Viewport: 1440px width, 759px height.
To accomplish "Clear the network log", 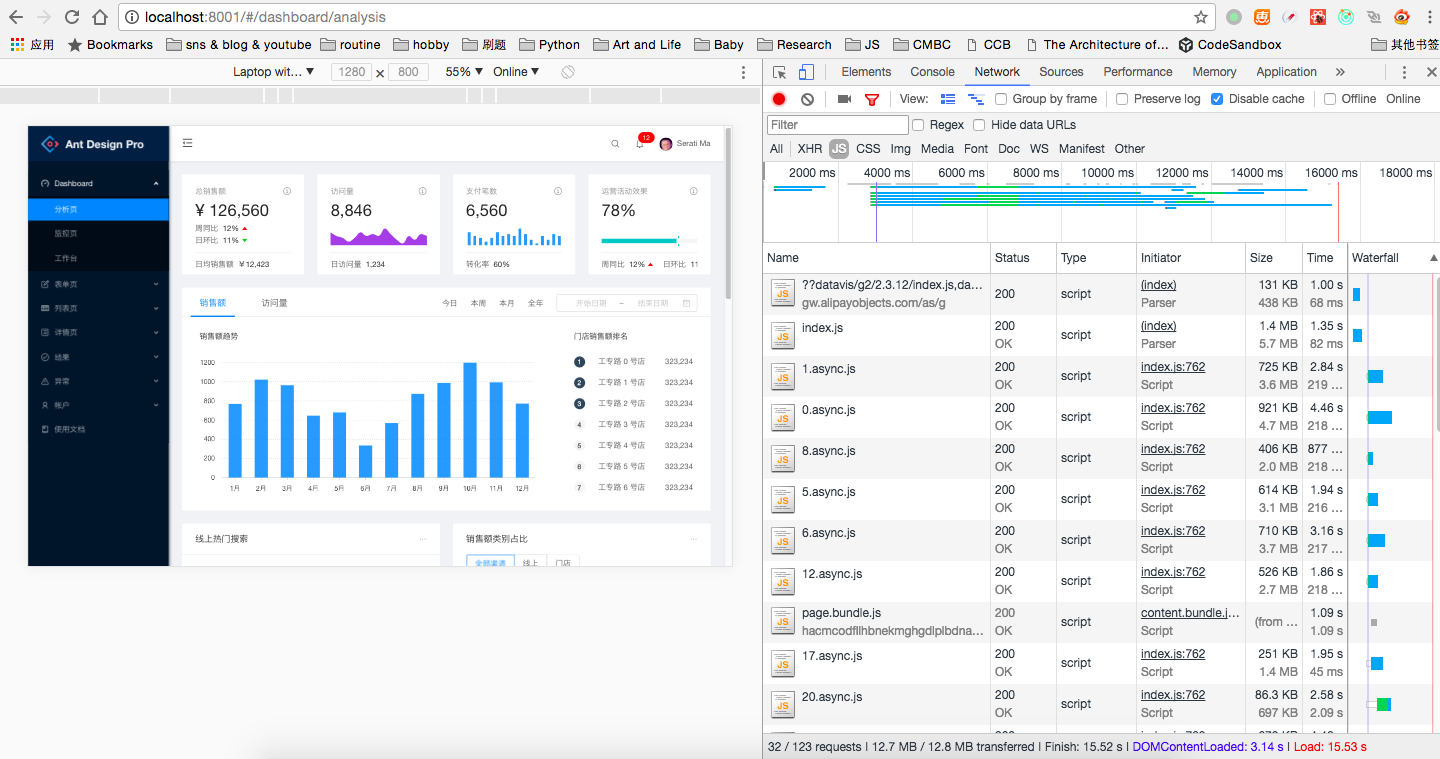I will pyautogui.click(x=807, y=99).
